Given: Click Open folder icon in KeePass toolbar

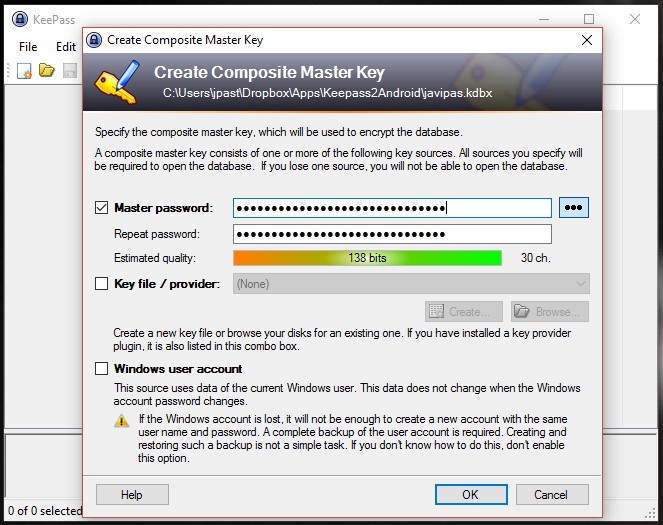Looking at the screenshot, I should point(47,70).
